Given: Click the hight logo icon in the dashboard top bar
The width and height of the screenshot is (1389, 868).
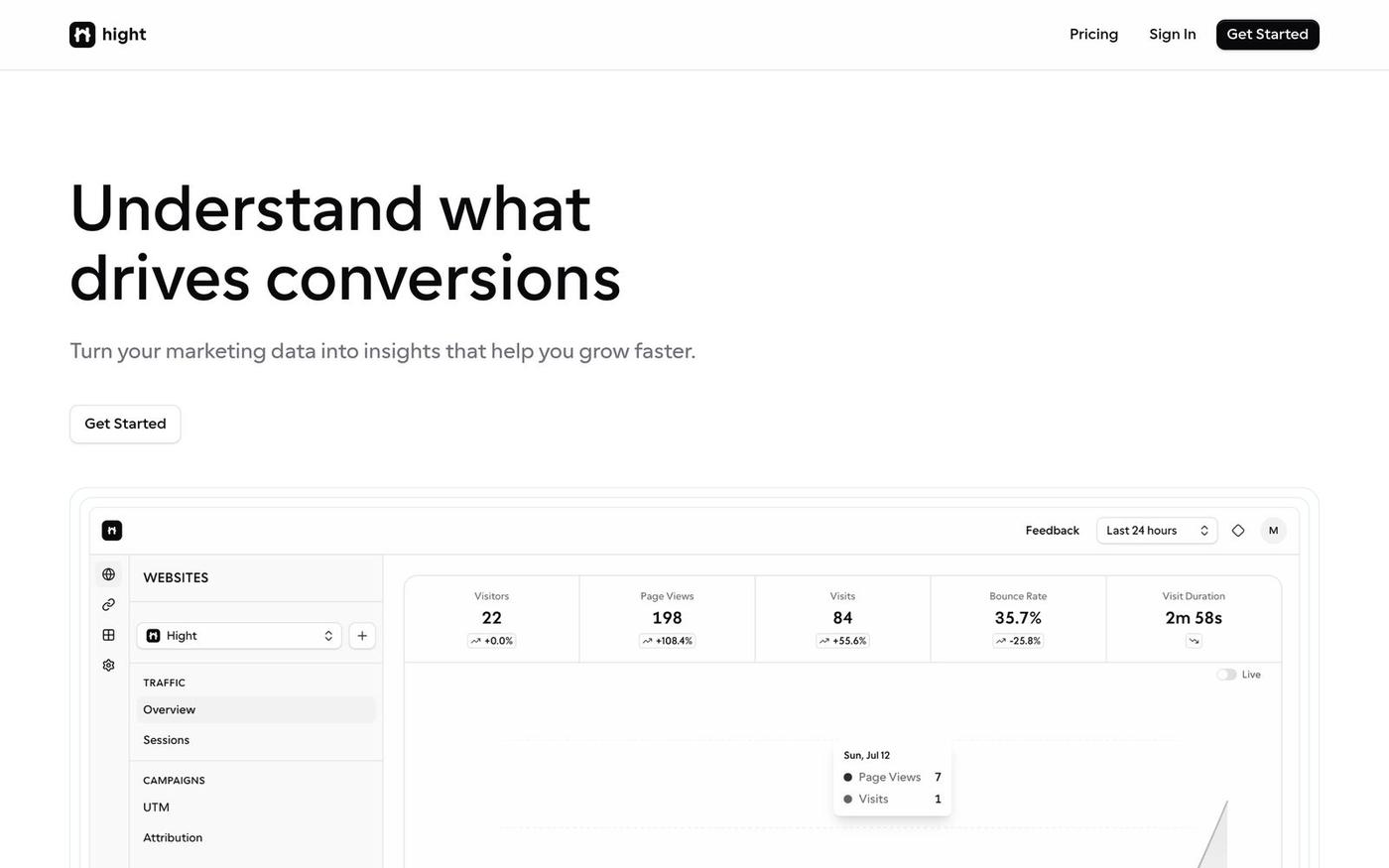Looking at the screenshot, I should click(112, 531).
